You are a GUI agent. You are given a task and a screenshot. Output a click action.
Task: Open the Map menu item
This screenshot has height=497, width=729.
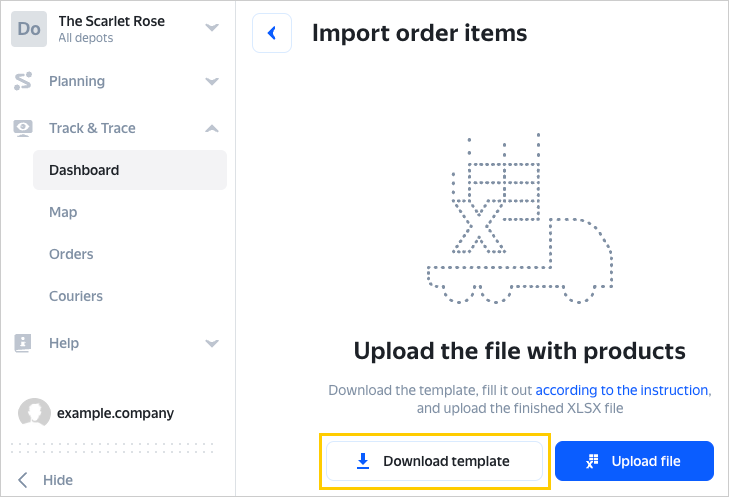point(63,212)
